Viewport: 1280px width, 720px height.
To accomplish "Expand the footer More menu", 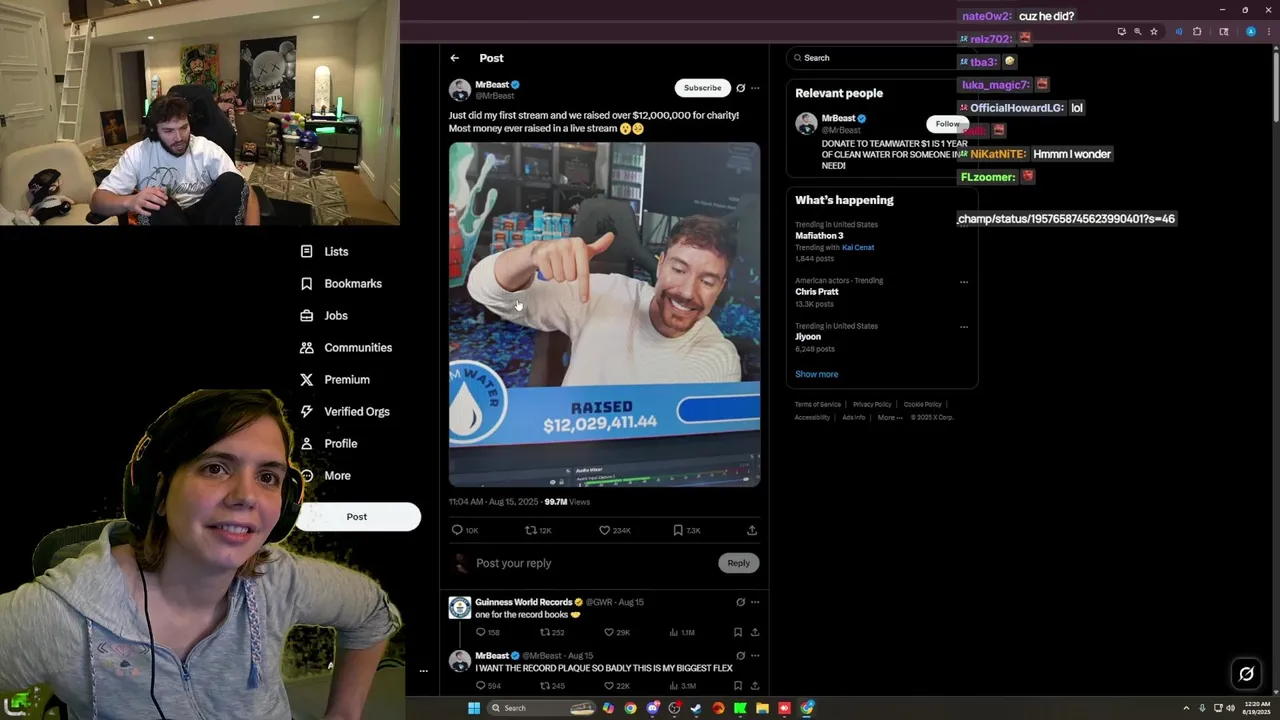I will (889, 418).
